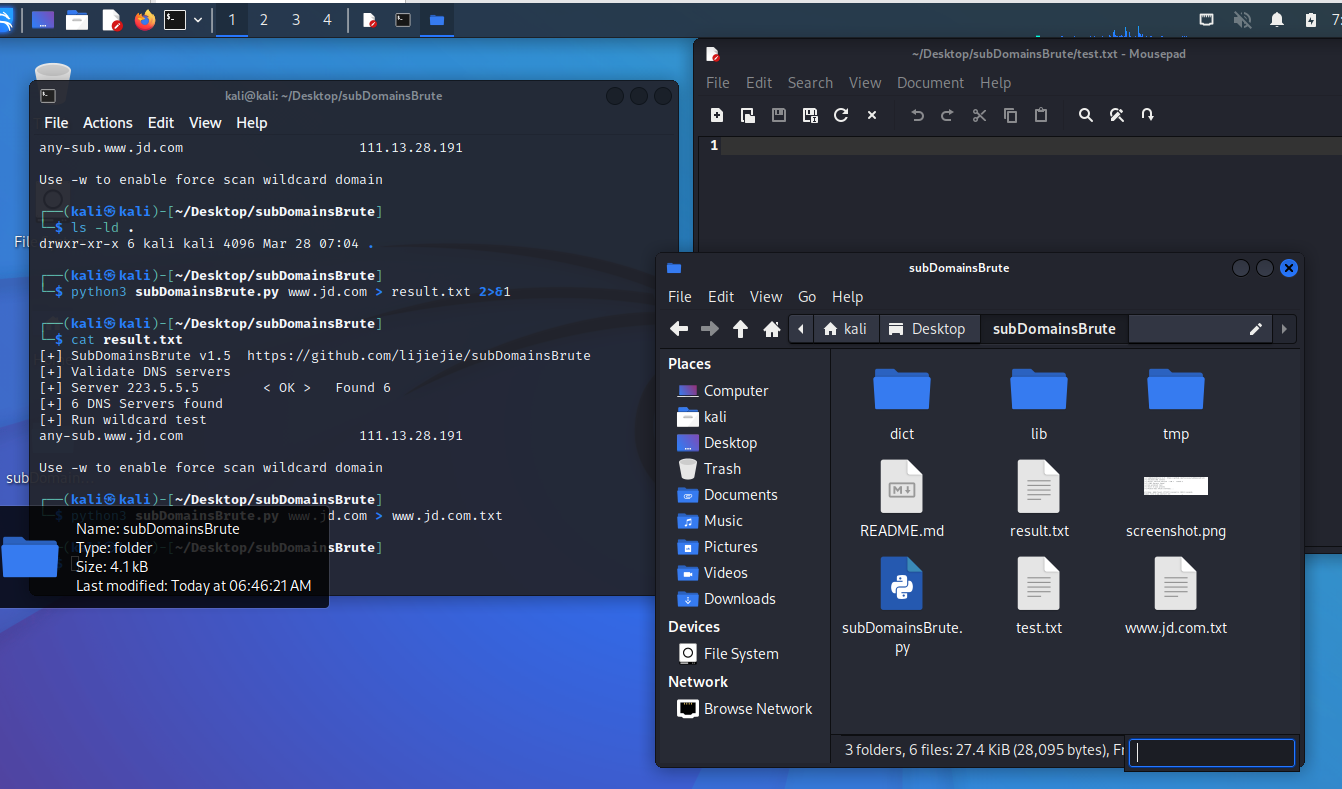
Task: Open the terminal's Help menu
Action: click(x=252, y=122)
